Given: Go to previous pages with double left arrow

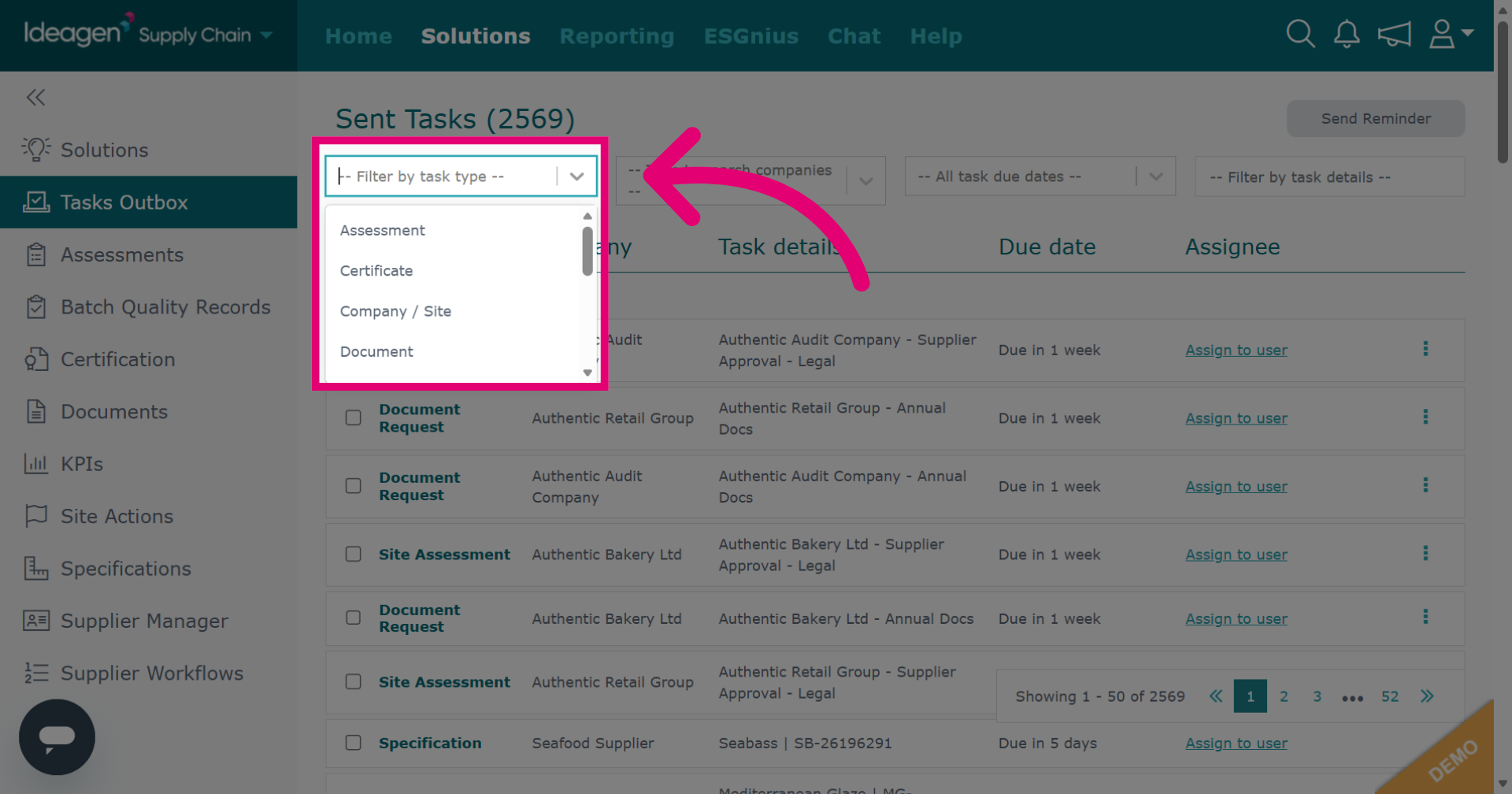Looking at the screenshot, I should pyautogui.click(x=1216, y=696).
